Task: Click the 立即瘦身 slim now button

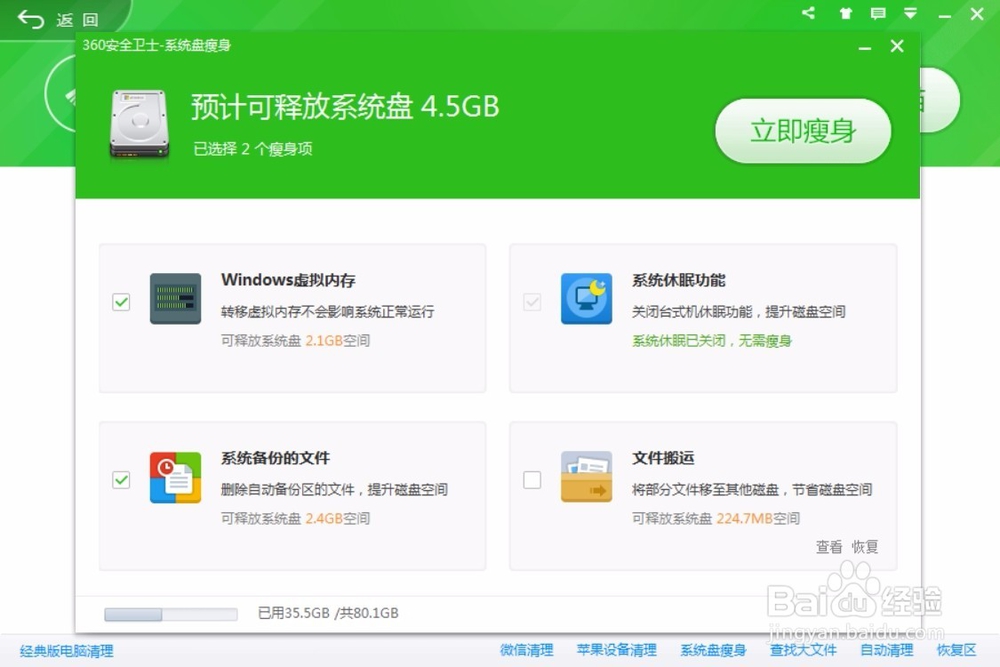Action: coord(803,131)
